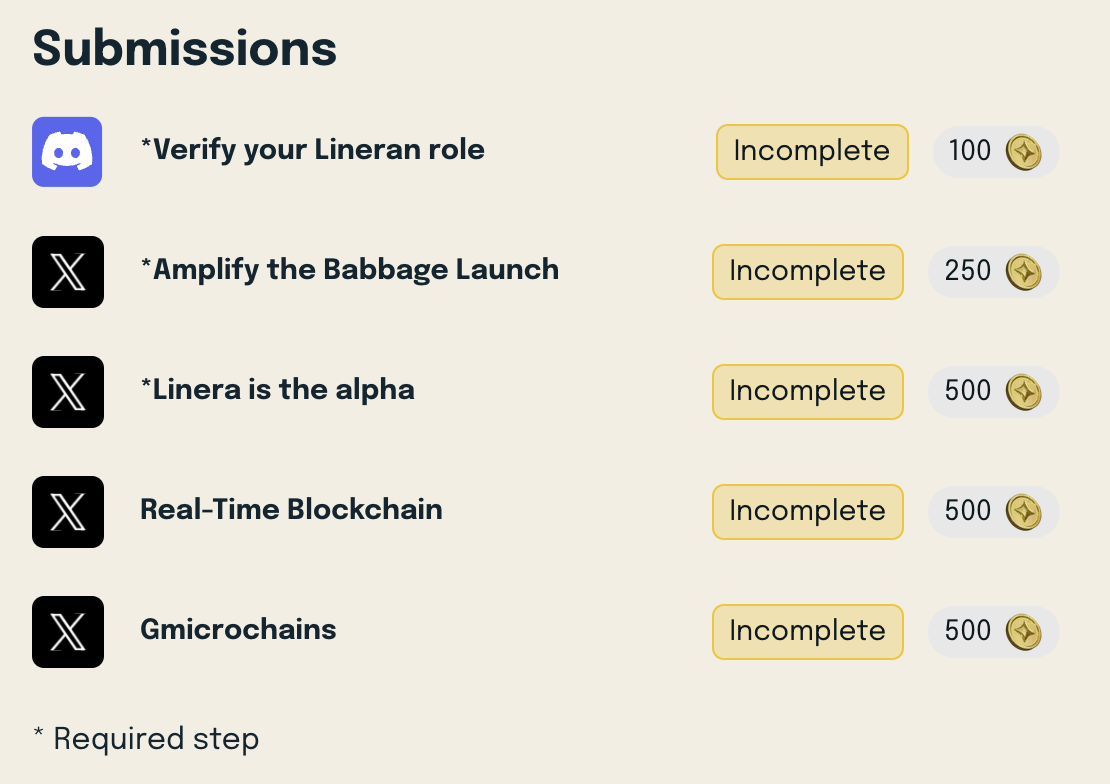This screenshot has height=784, width=1110.
Task: Click the gold coin in Gmicrochains row
Action: pyautogui.click(x=1024, y=632)
